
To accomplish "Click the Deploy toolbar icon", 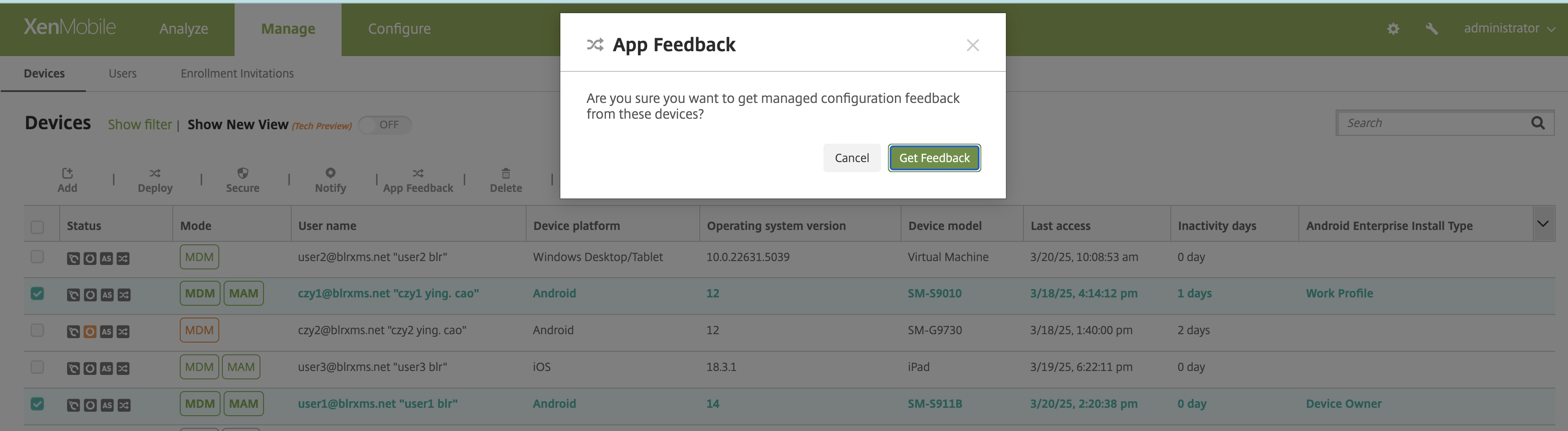I will pos(155,174).
